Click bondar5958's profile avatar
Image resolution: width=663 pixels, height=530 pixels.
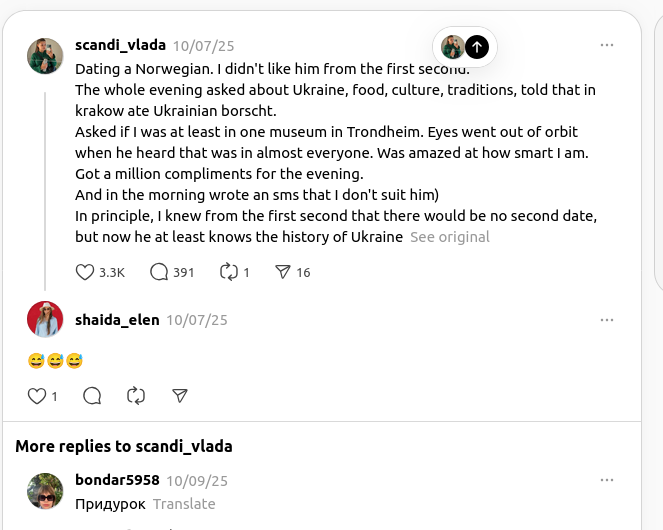[x=45, y=491]
